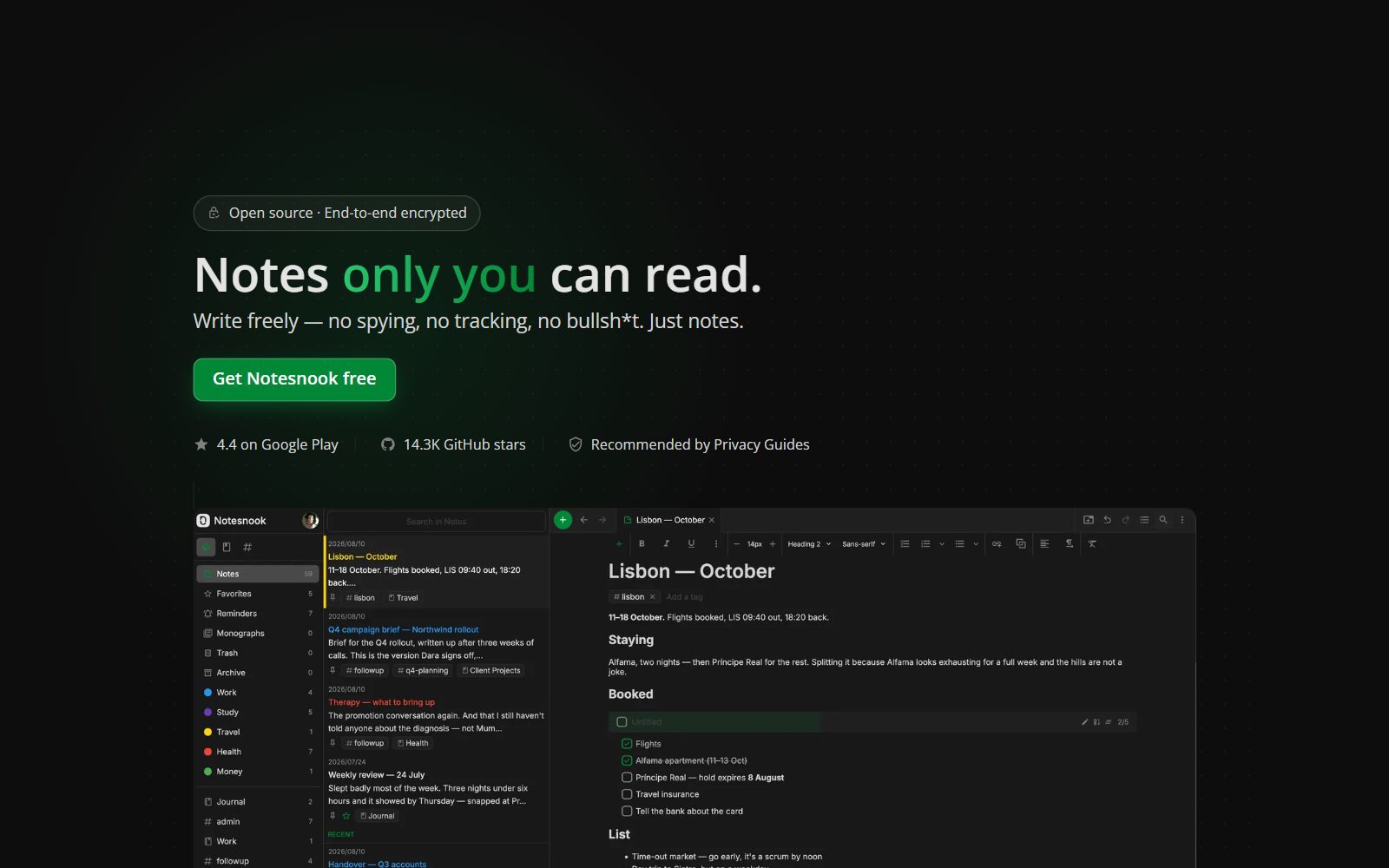Open the user profile avatar
Screen dimensions: 1389x868
click(310, 521)
